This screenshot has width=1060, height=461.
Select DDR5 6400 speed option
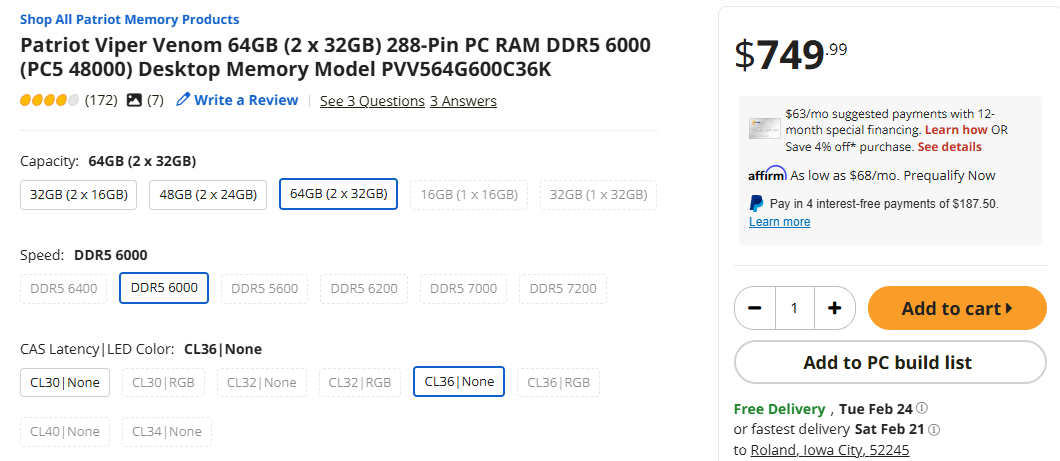pos(64,288)
